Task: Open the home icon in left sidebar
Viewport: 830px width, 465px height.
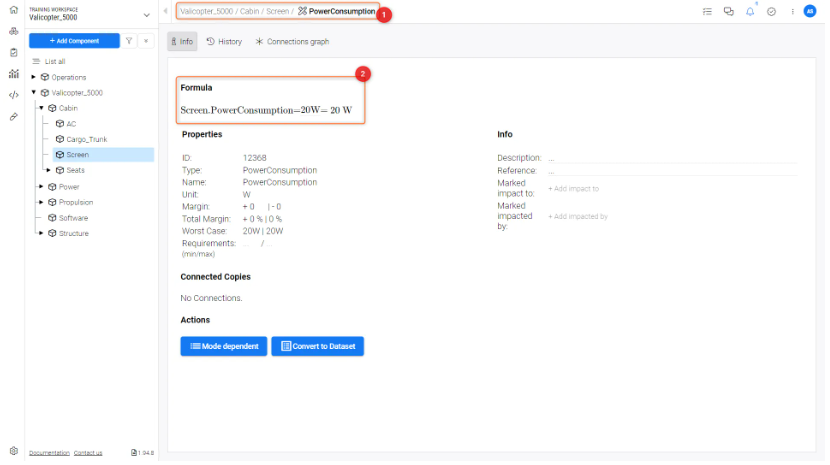Action: 14,10
